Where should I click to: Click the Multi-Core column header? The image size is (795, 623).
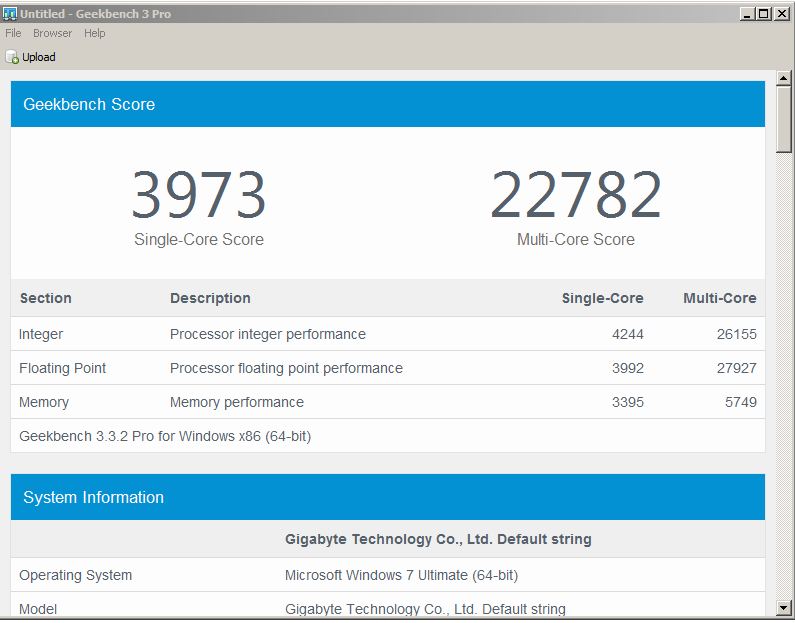tap(720, 298)
